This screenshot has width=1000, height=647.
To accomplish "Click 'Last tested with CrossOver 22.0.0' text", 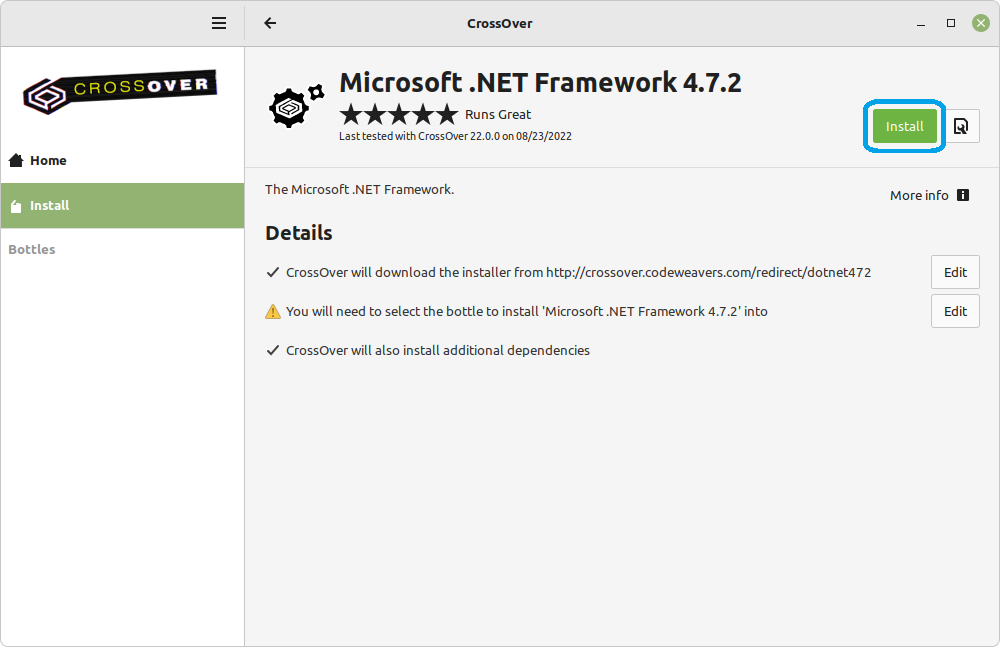I will click(x=455, y=136).
